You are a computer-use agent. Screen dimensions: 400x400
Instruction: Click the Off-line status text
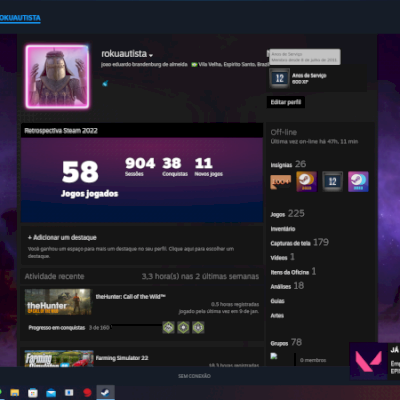click(283, 132)
